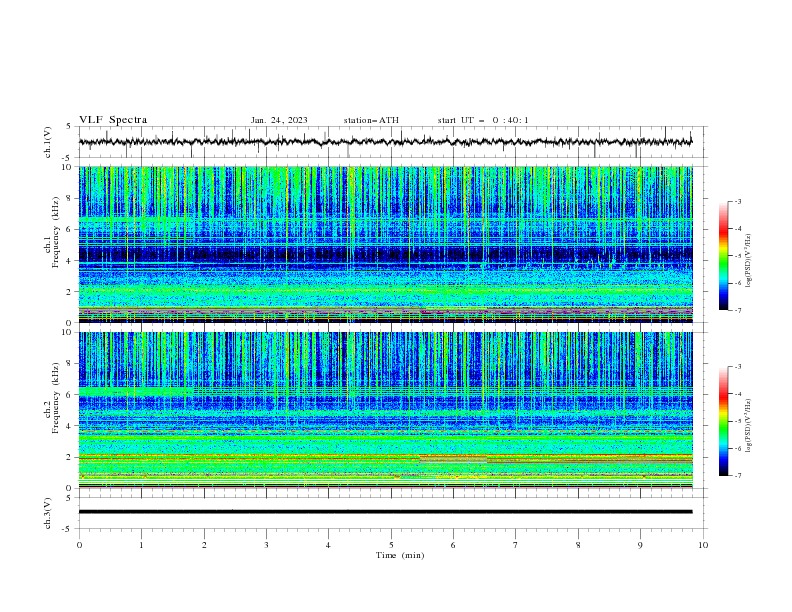Click the log(PSD) label beside ch.1 colorbar
The height and width of the screenshot is (612, 792).
748,261
